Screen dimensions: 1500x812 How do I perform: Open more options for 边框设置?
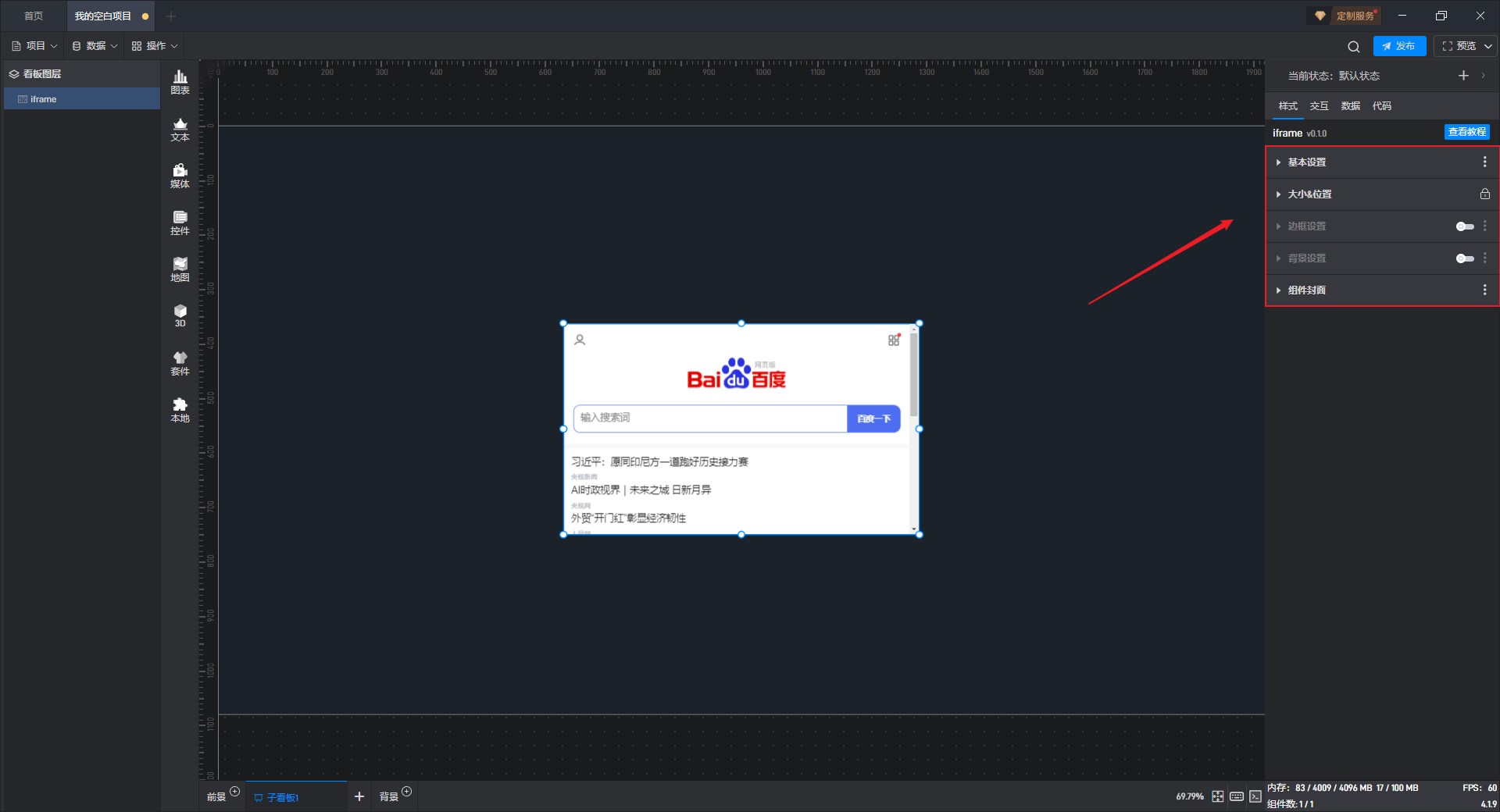coord(1484,226)
